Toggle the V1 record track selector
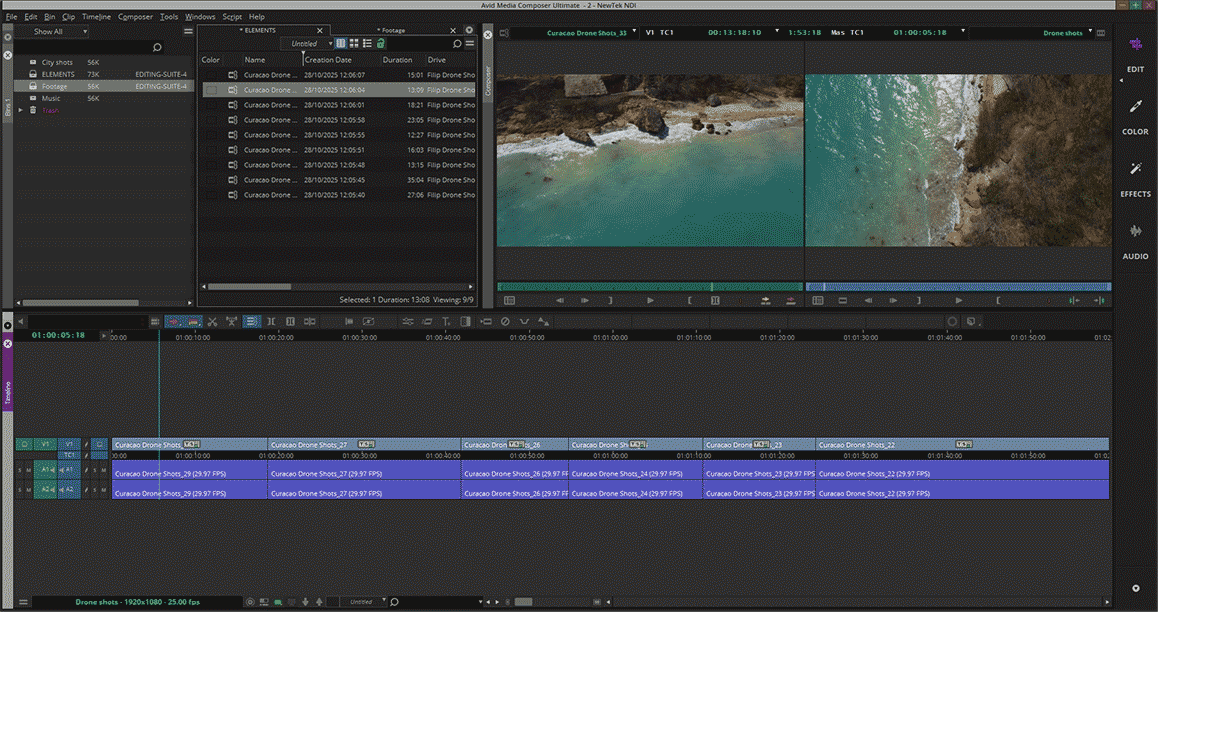Image resolution: width=1214 pixels, height=737 pixels. pos(69,444)
